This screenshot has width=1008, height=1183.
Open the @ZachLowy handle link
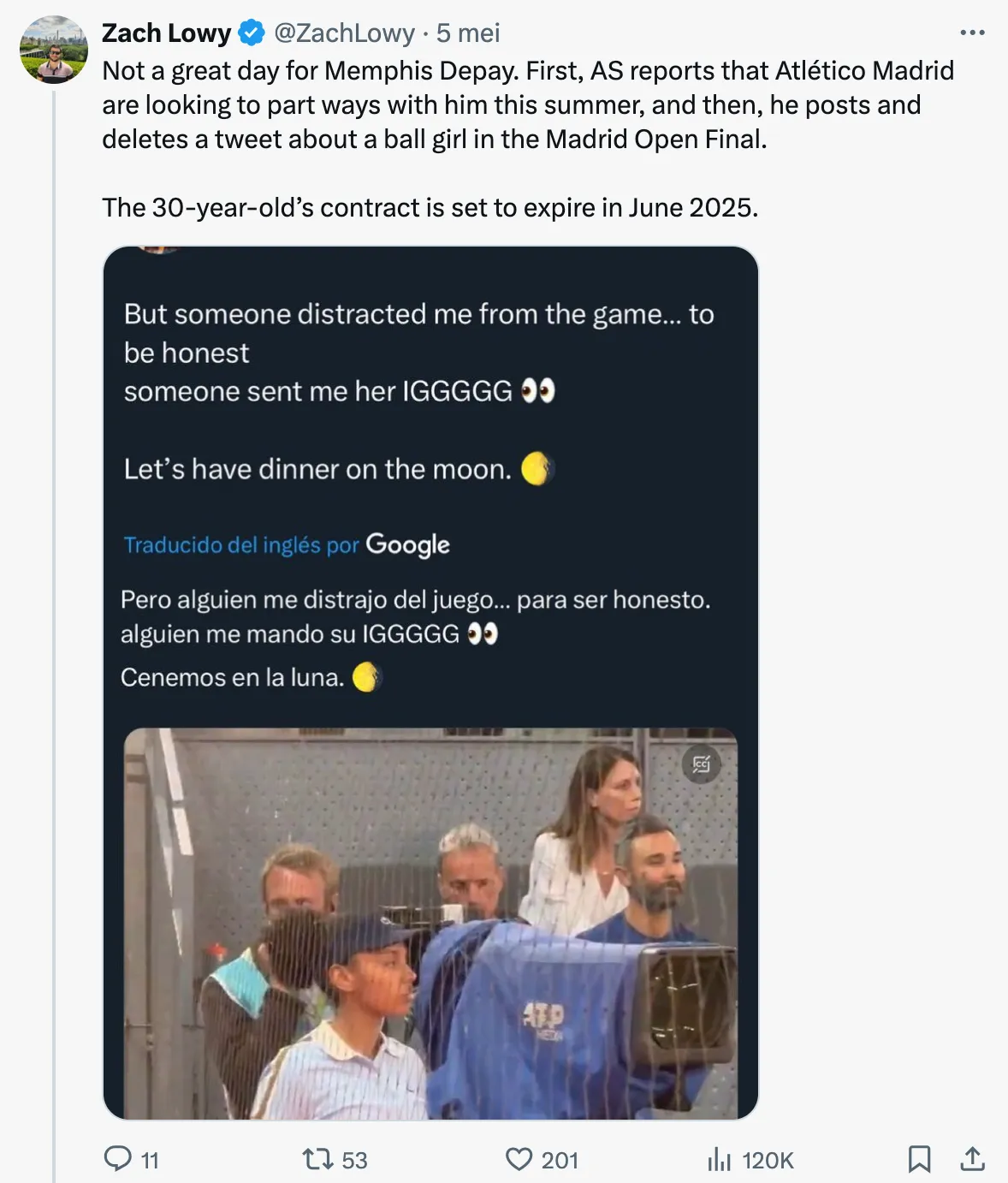pyautogui.click(x=344, y=33)
